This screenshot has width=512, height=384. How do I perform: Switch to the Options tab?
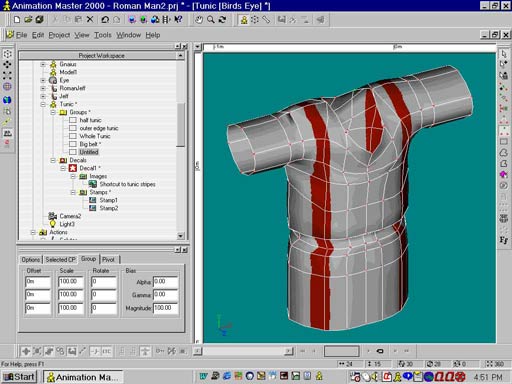[x=31, y=259]
